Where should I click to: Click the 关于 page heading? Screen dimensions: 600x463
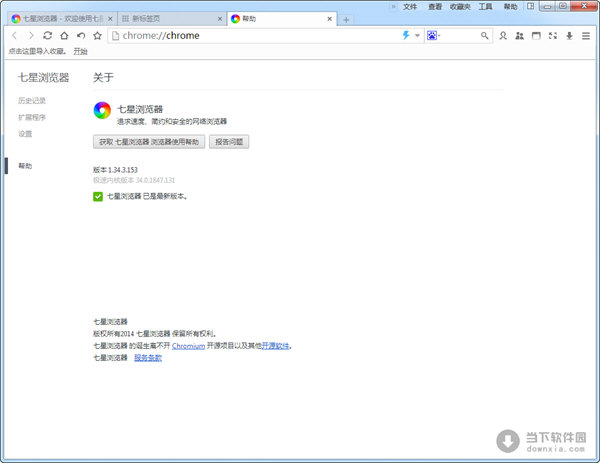coord(103,78)
